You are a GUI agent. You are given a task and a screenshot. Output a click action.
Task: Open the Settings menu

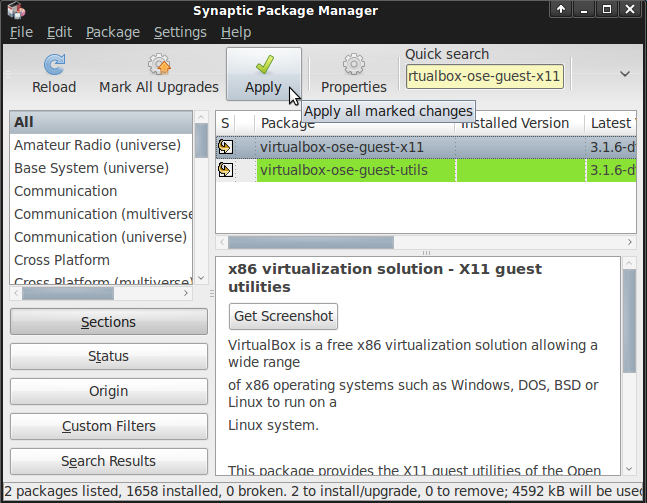(x=180, y=32)
